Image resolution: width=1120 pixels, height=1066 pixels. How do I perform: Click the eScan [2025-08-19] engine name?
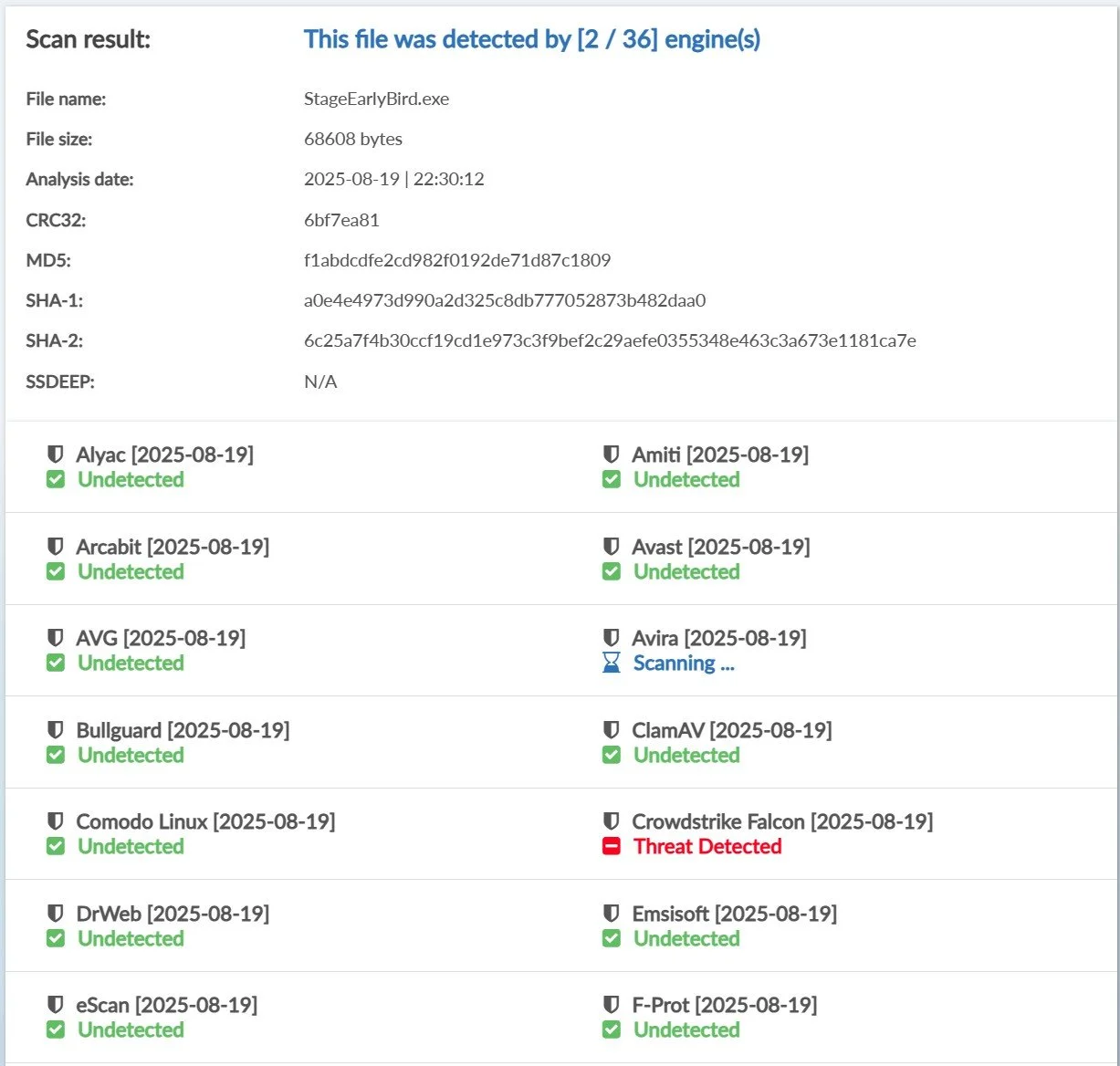tap(167, 1005)
